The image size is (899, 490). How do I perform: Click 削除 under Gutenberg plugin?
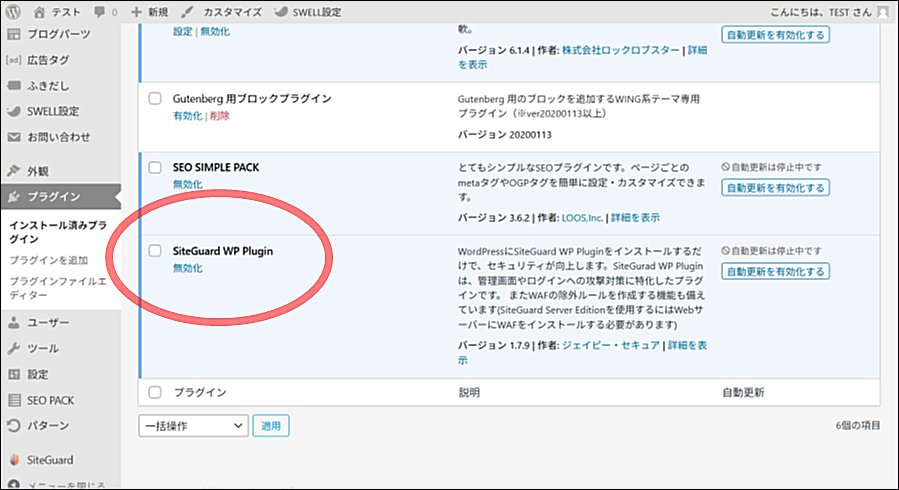[220, 116]
